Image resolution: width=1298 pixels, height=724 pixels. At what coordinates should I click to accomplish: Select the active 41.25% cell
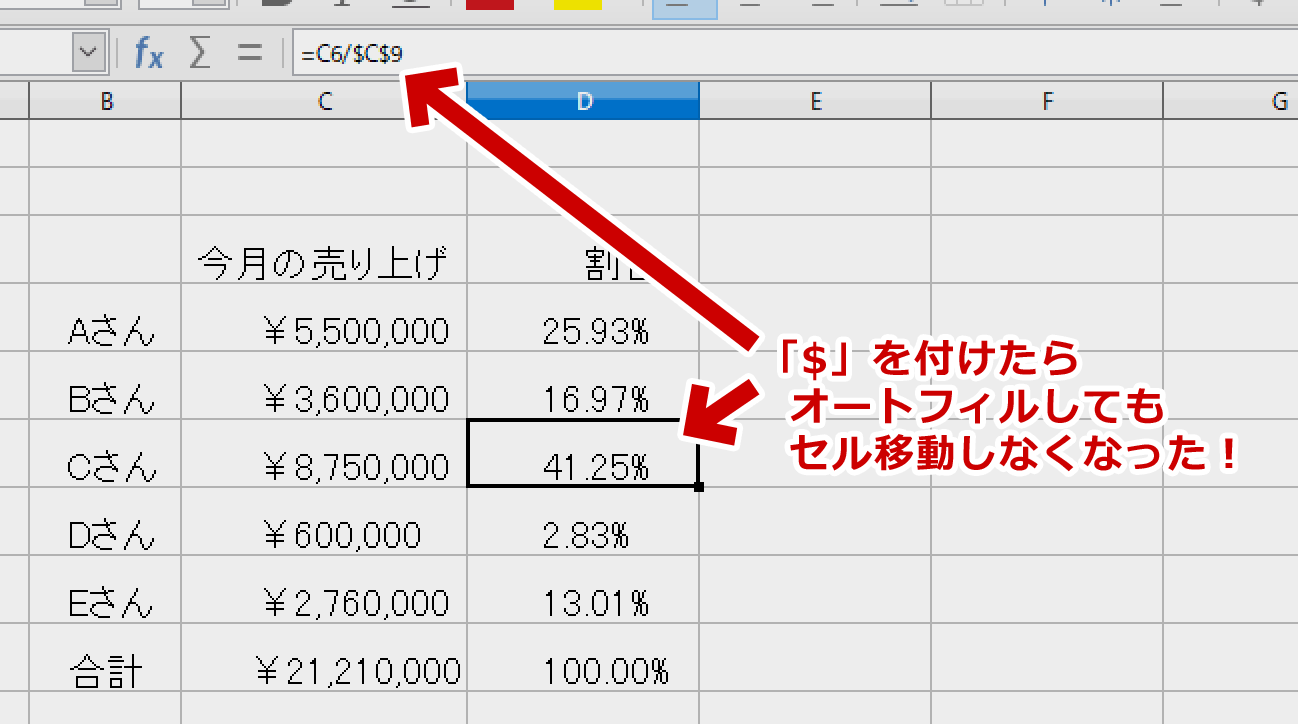(583, 454)
